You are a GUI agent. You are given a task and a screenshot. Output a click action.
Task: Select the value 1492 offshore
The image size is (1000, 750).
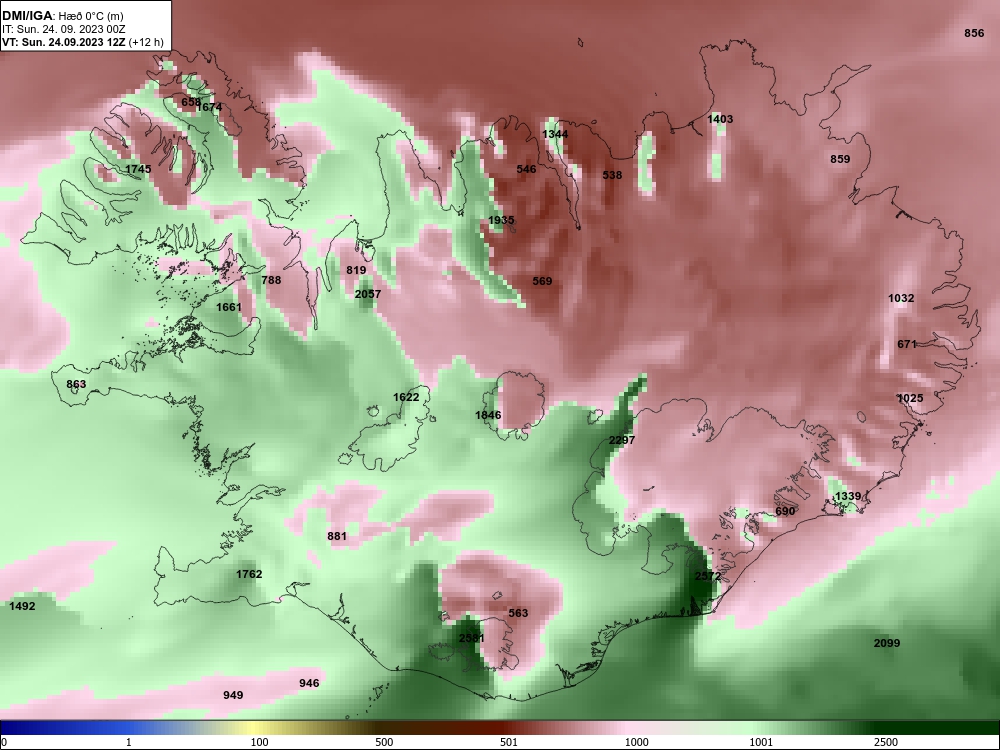[22, 606]
